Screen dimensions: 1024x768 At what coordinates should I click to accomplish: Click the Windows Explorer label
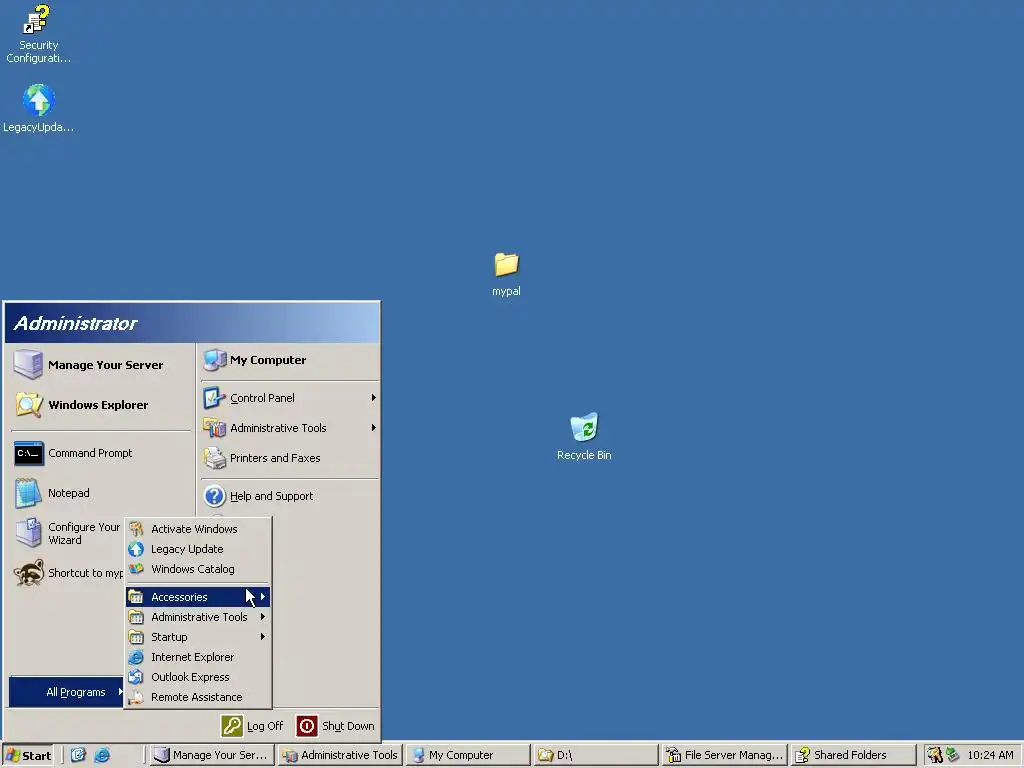[98, 405]
